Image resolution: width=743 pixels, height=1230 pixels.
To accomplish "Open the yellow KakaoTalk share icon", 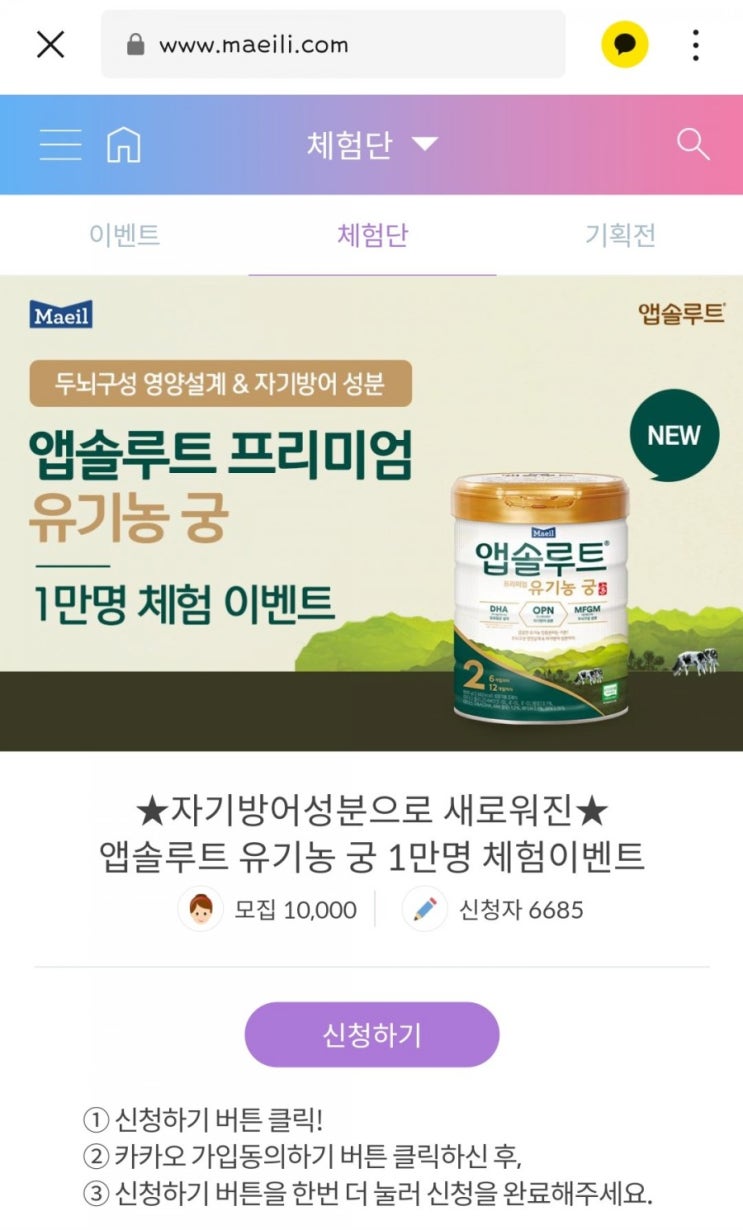I will (x=624, y=44).
